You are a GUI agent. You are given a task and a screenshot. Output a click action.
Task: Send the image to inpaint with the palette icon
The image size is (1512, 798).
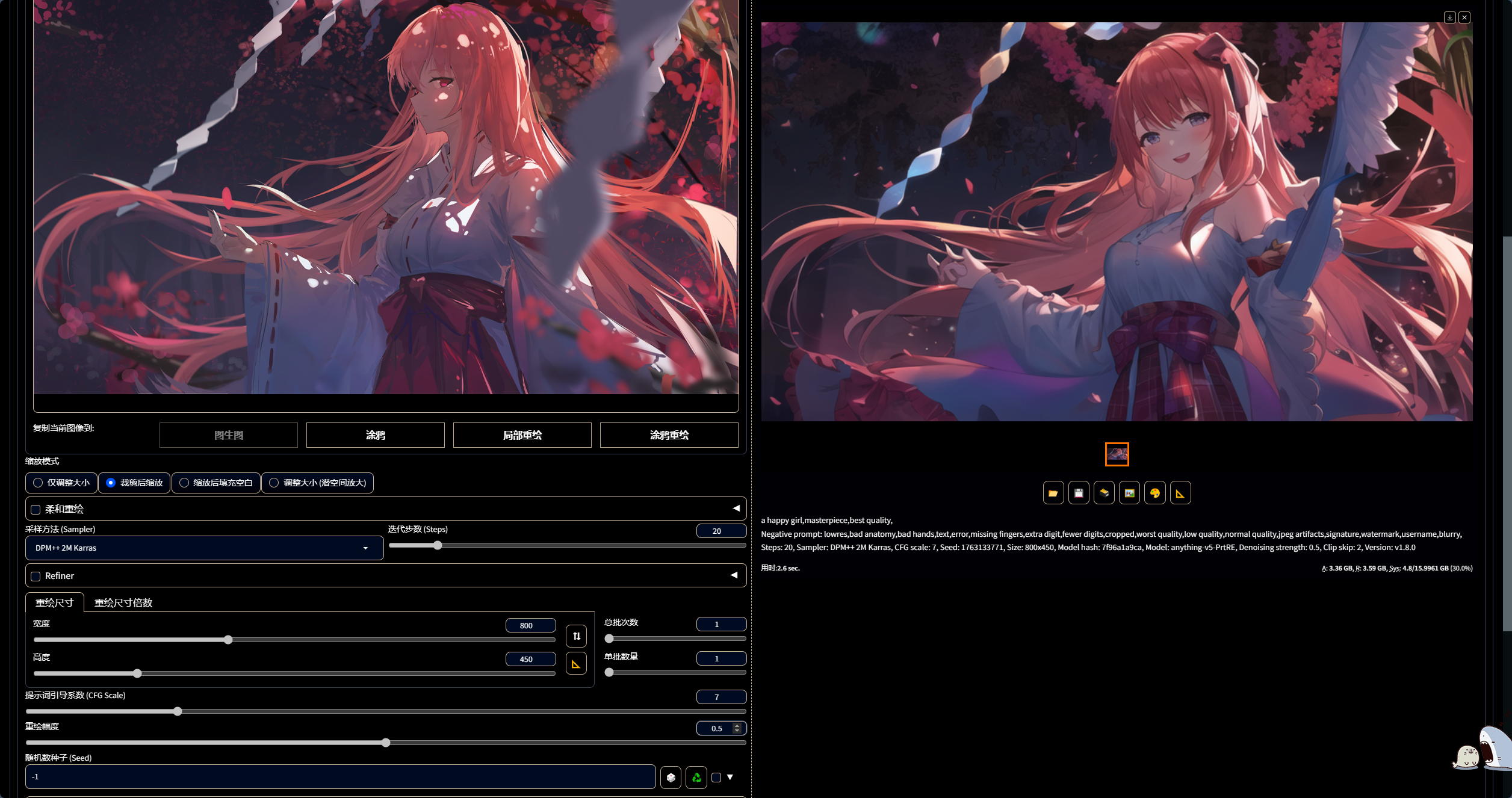[x=1154, y=493]
